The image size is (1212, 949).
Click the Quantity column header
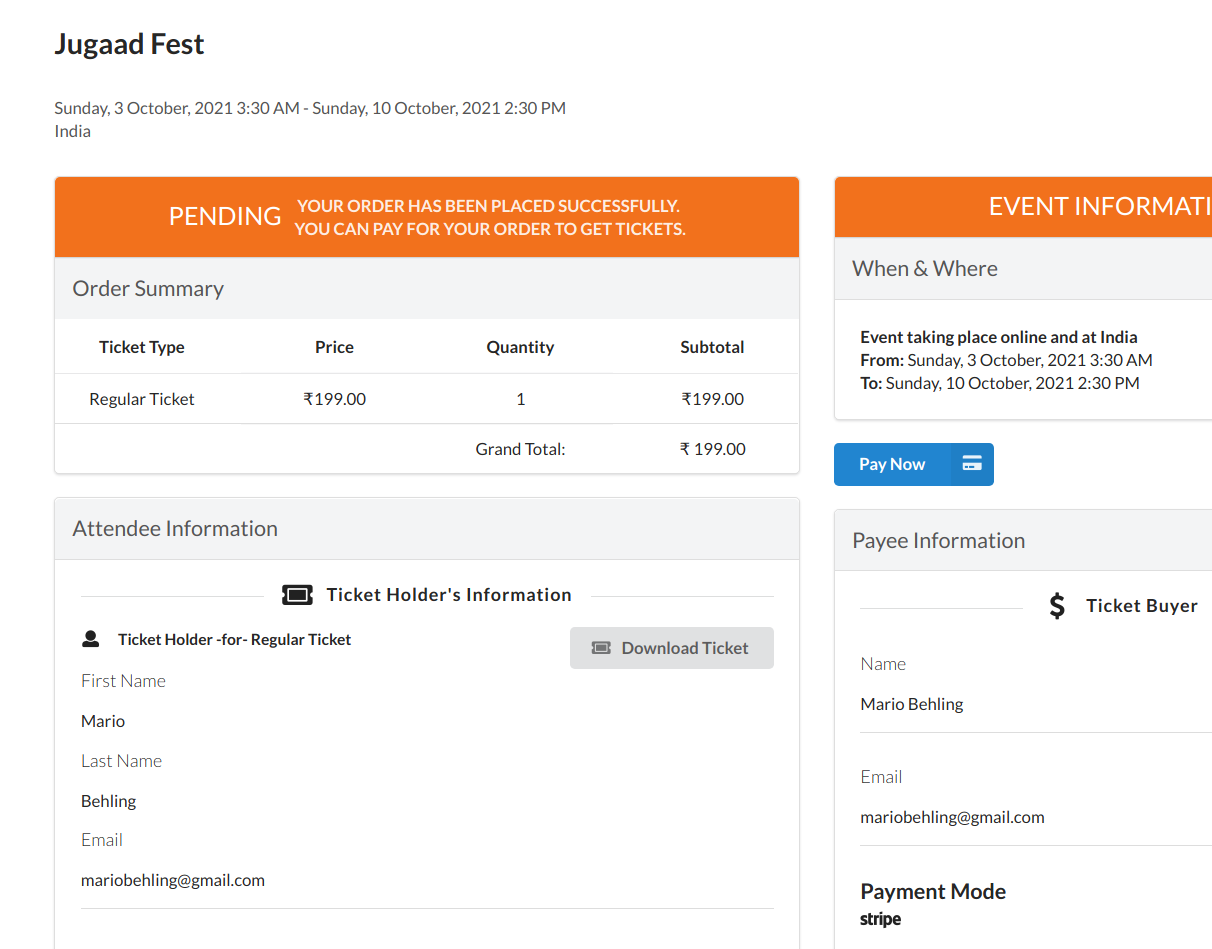point(520,347)
